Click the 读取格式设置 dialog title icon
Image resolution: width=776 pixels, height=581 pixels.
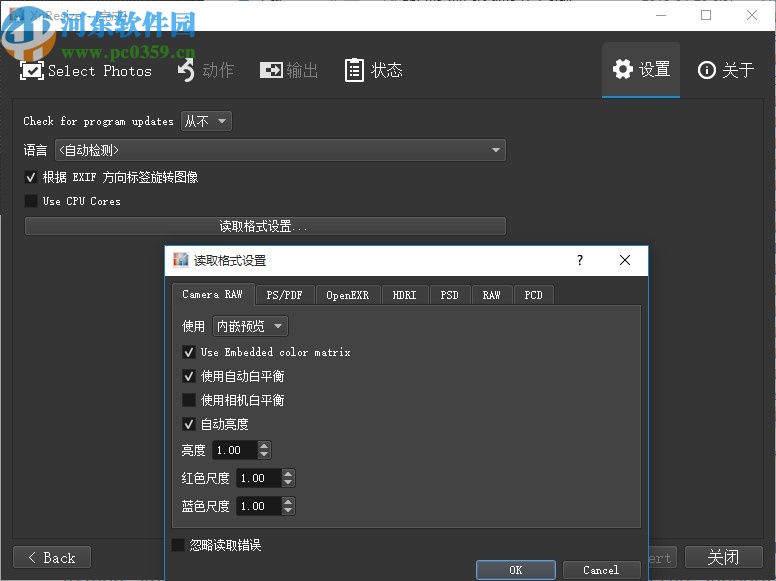tap(181, 260)
